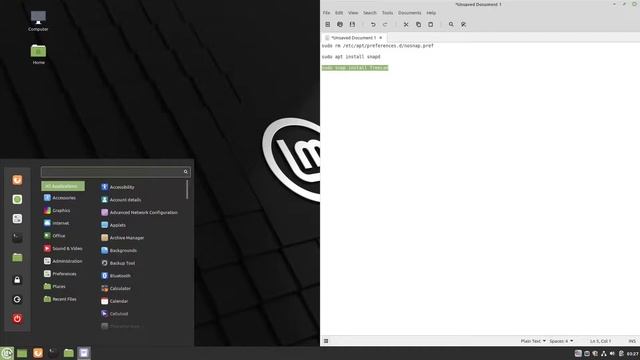The width and height of the screenshot is (640, 360).
Task: Select the text editor window in panel
Action: click(x=84, y=353)
